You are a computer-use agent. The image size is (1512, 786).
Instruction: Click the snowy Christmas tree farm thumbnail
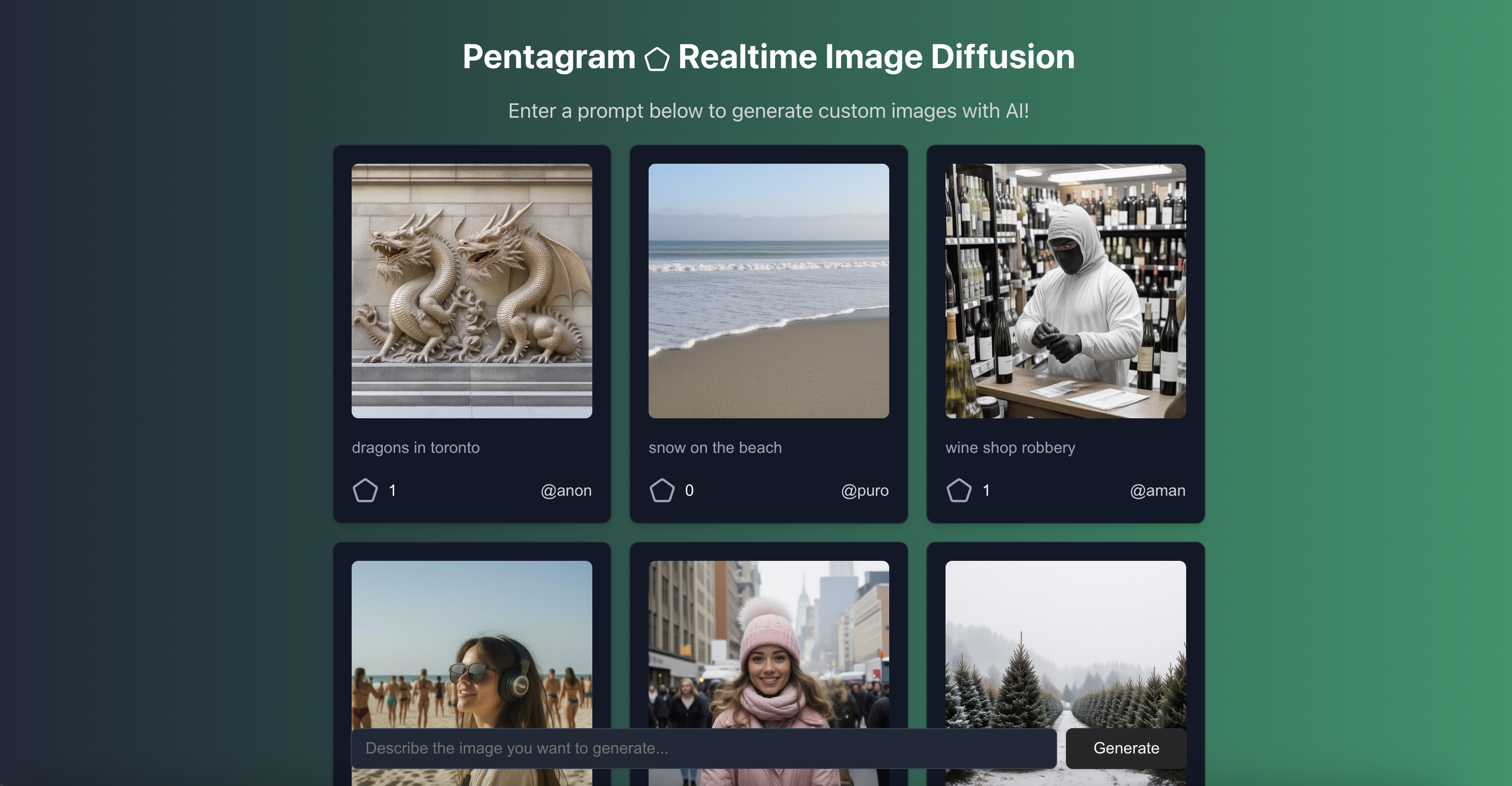[x=1065, y=646]
